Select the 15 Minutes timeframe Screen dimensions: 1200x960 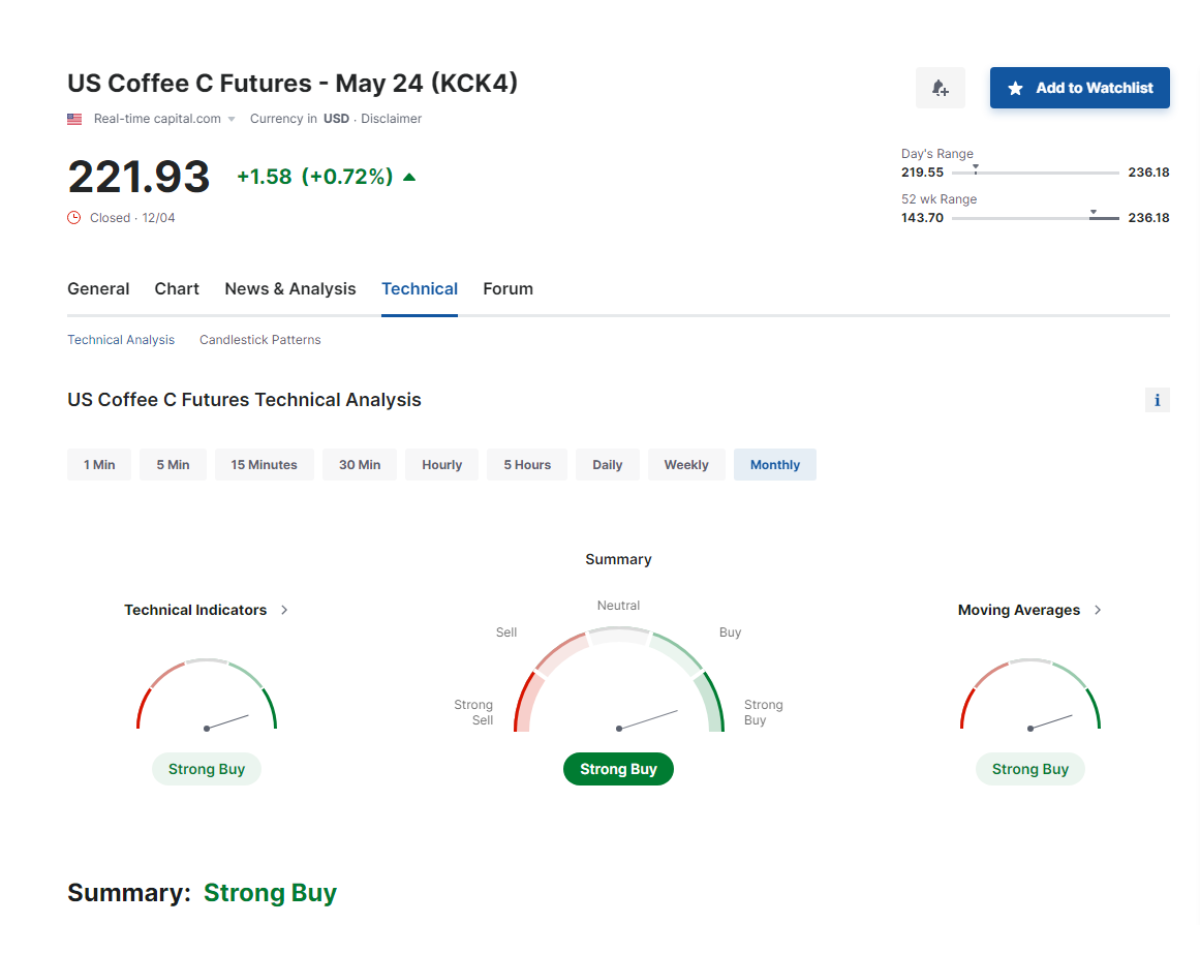pyautogui.click(x=264, y=465)
